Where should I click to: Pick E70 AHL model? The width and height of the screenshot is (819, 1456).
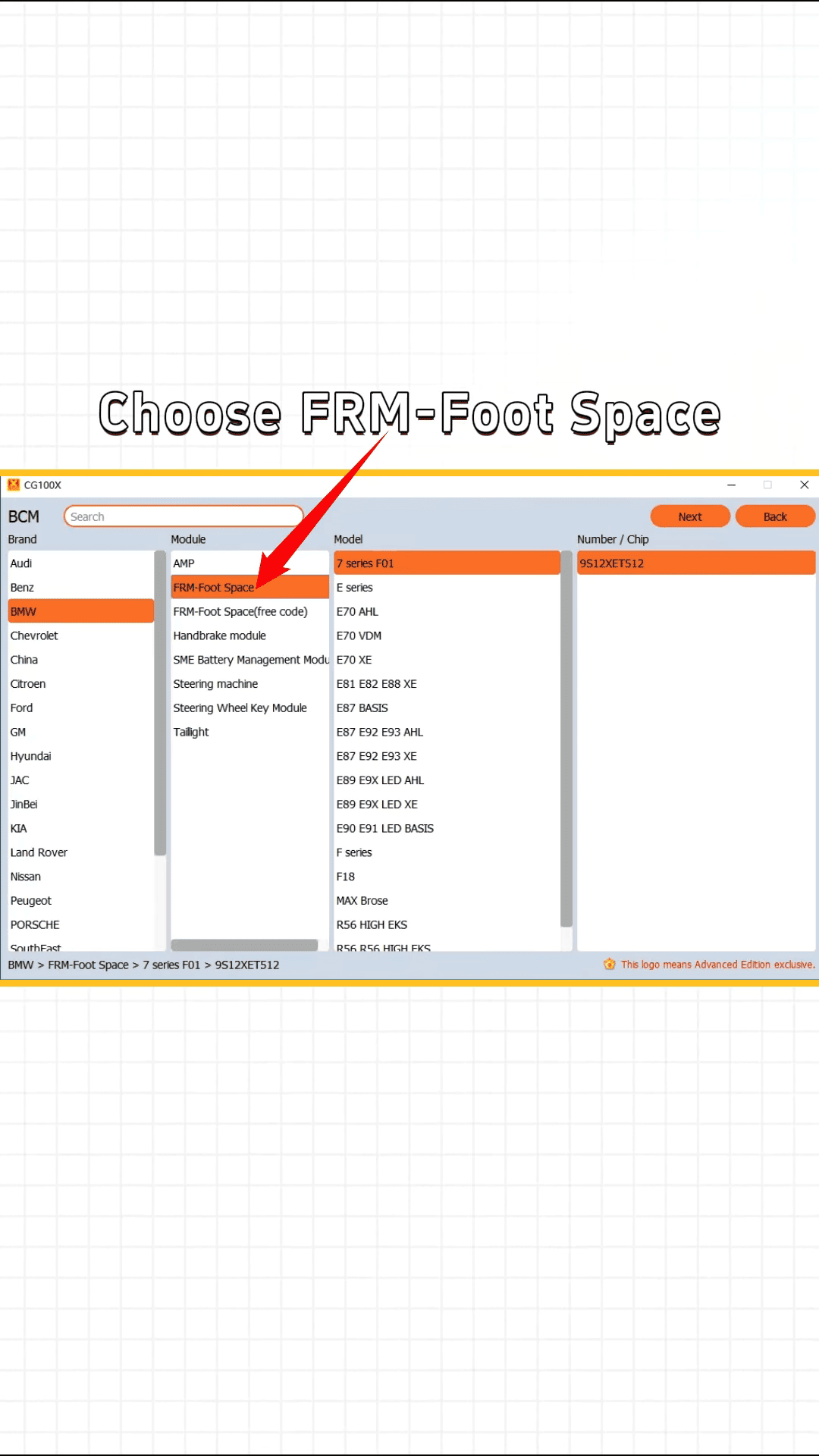[x=447, y=611]
